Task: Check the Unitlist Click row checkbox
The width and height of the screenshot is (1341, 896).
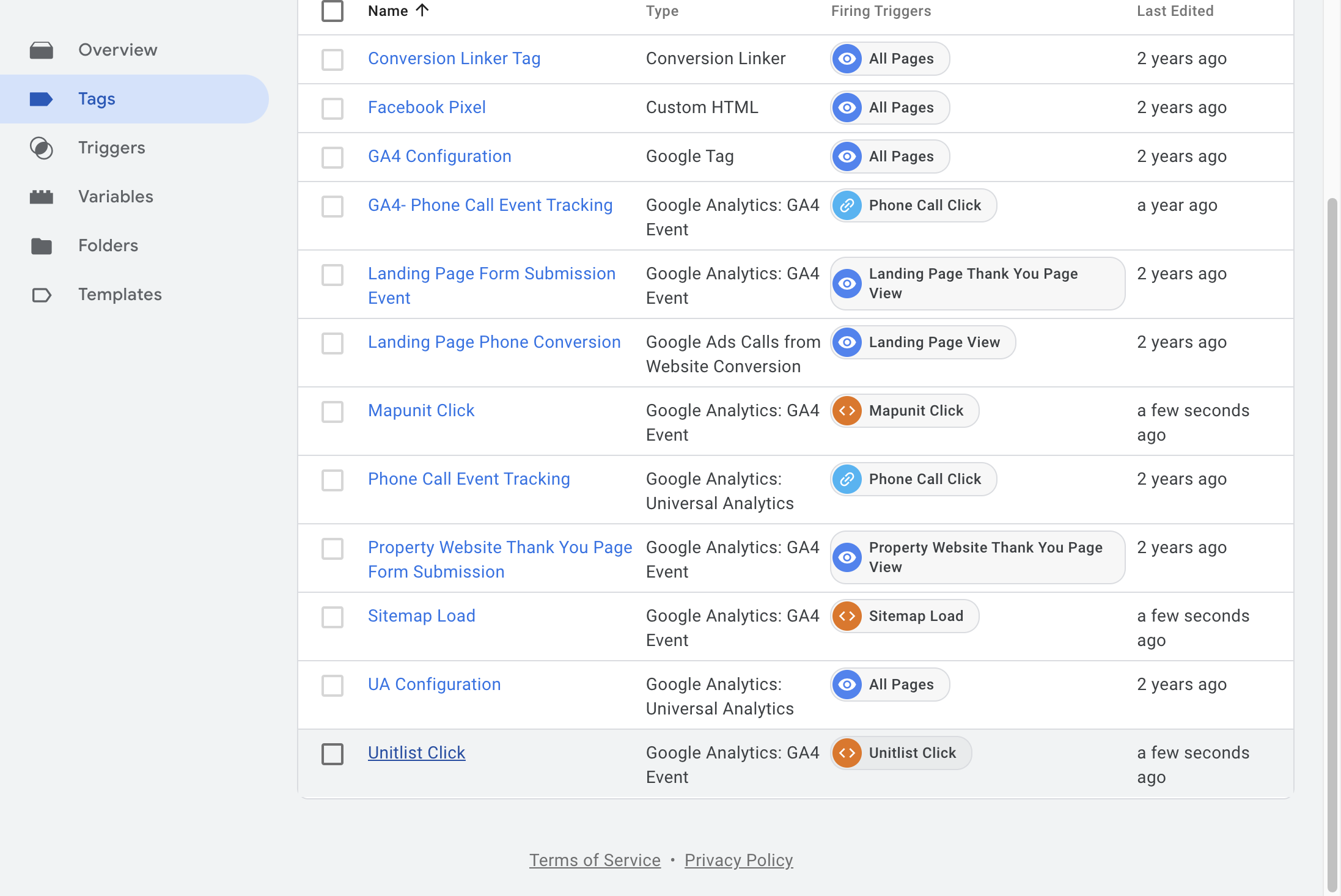Action: tap(332, 754)
